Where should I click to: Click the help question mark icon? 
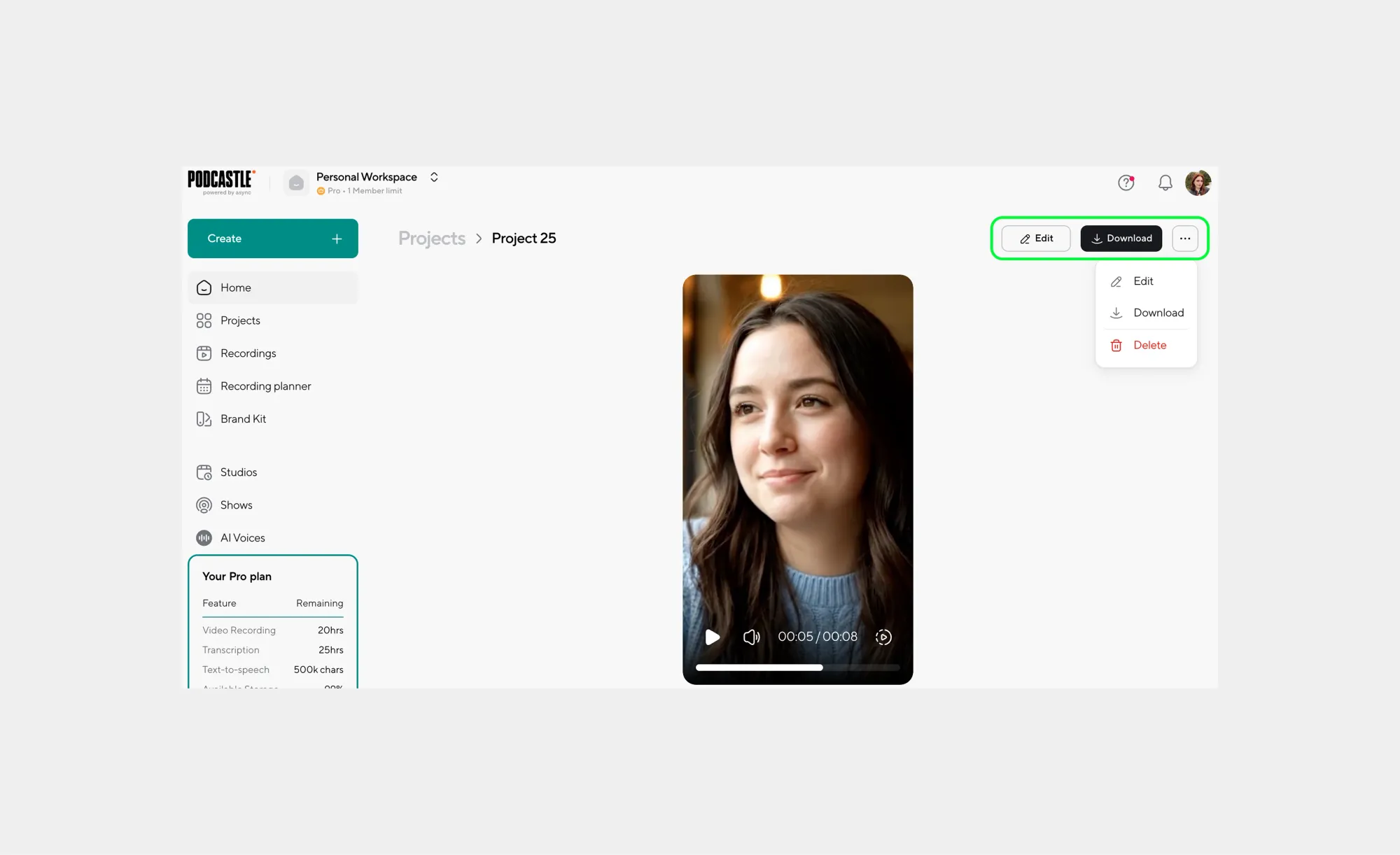1126,183
